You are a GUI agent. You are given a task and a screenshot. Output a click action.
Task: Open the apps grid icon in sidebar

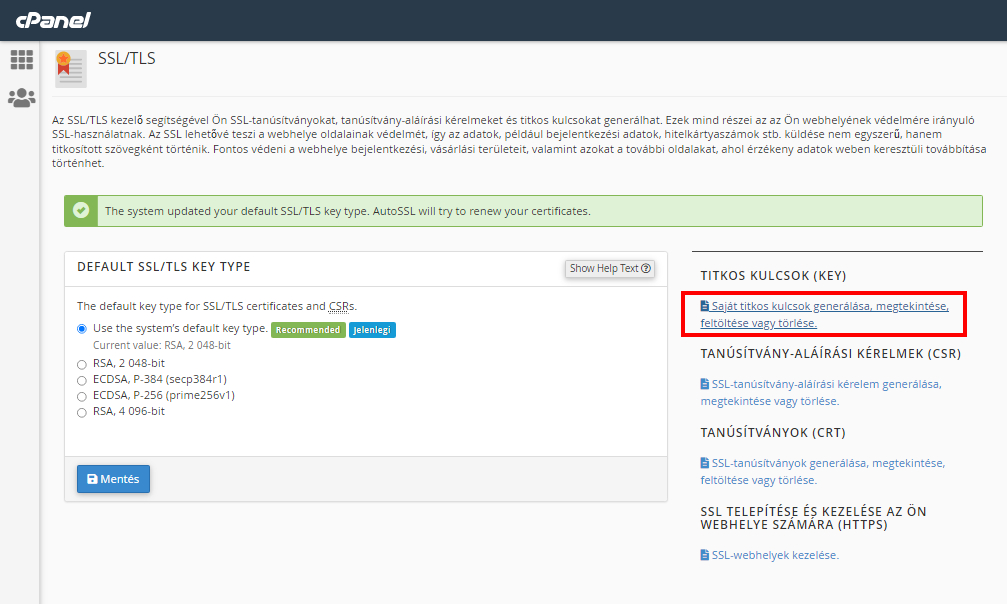(x=22, y=60)
